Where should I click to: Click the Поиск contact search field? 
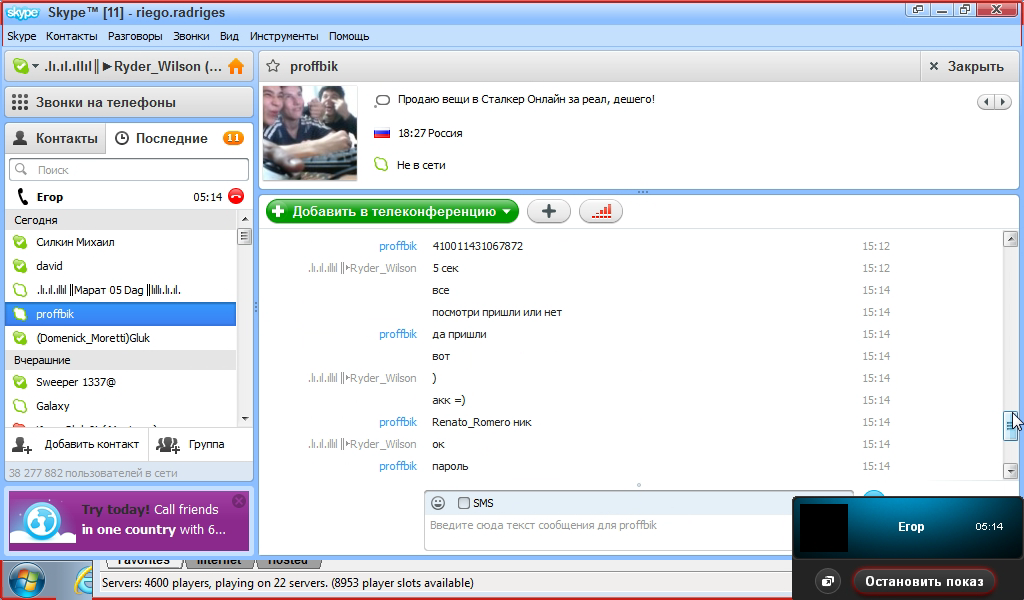tap(129, 170)
